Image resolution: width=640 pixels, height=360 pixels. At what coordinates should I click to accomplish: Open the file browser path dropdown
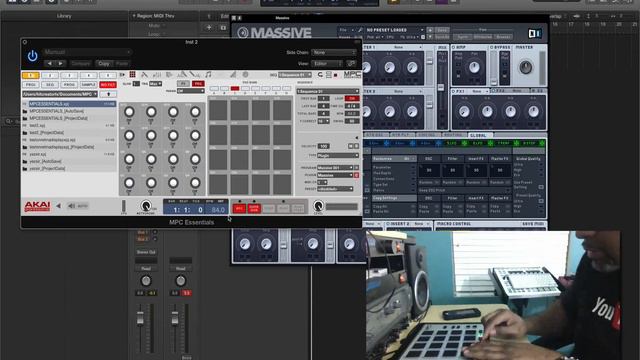[60, 94]
